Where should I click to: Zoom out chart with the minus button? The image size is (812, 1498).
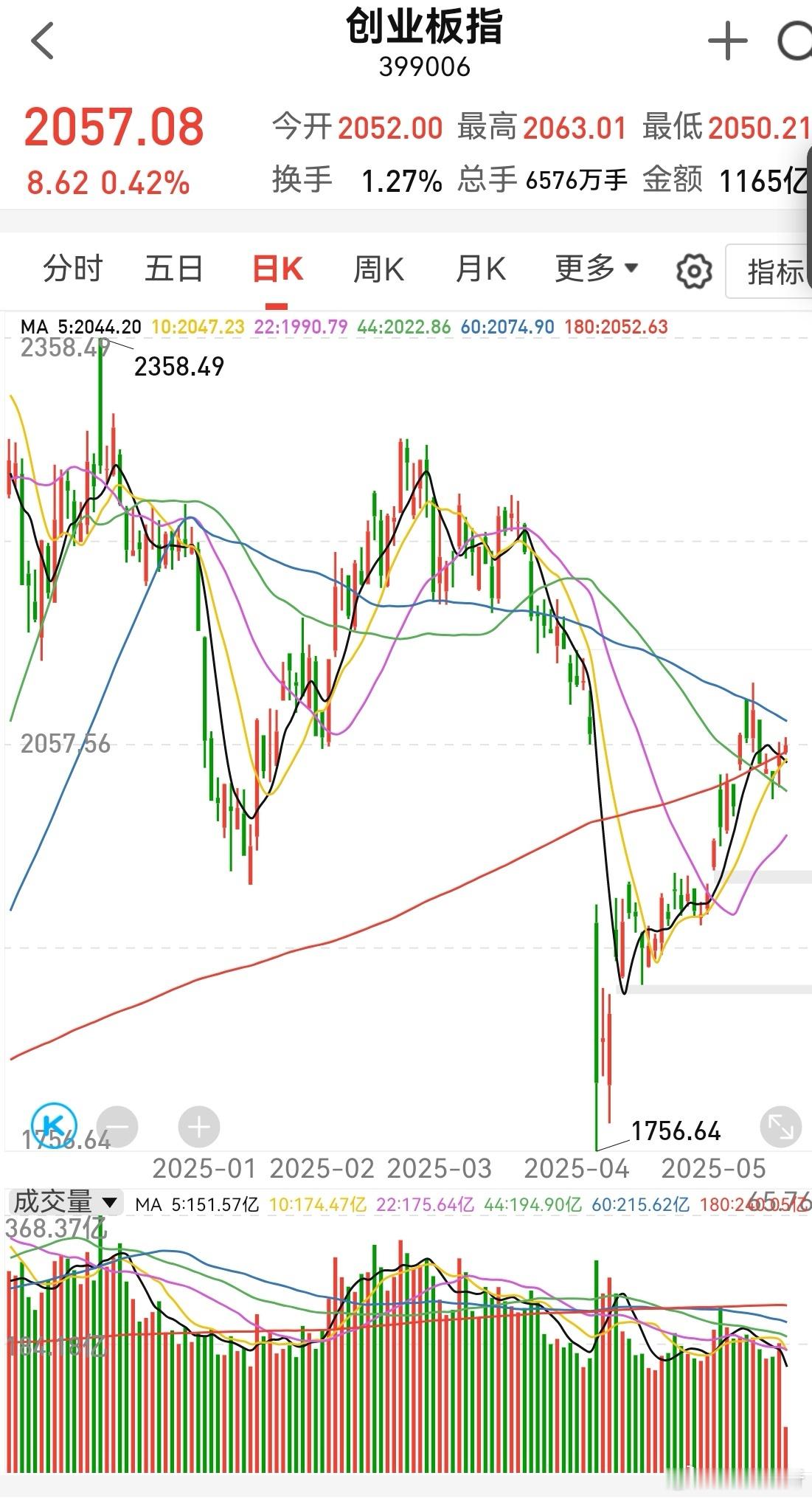tap(117, 1127)
